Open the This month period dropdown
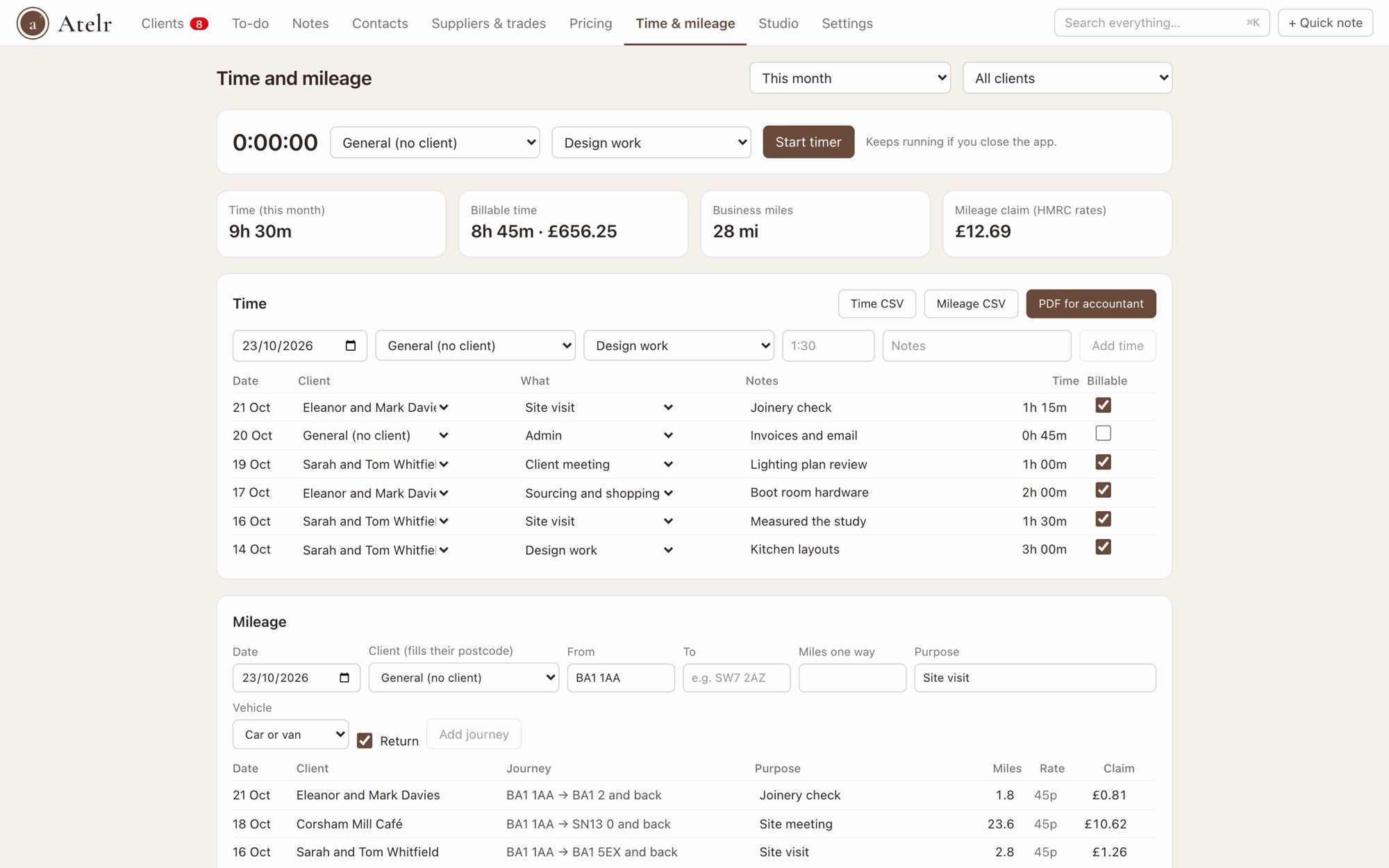 850,78
